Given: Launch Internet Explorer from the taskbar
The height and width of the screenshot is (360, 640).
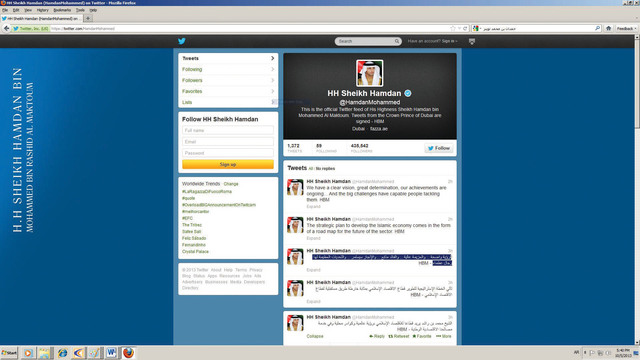Looking at the screenshot, I should tap(62, 353).
